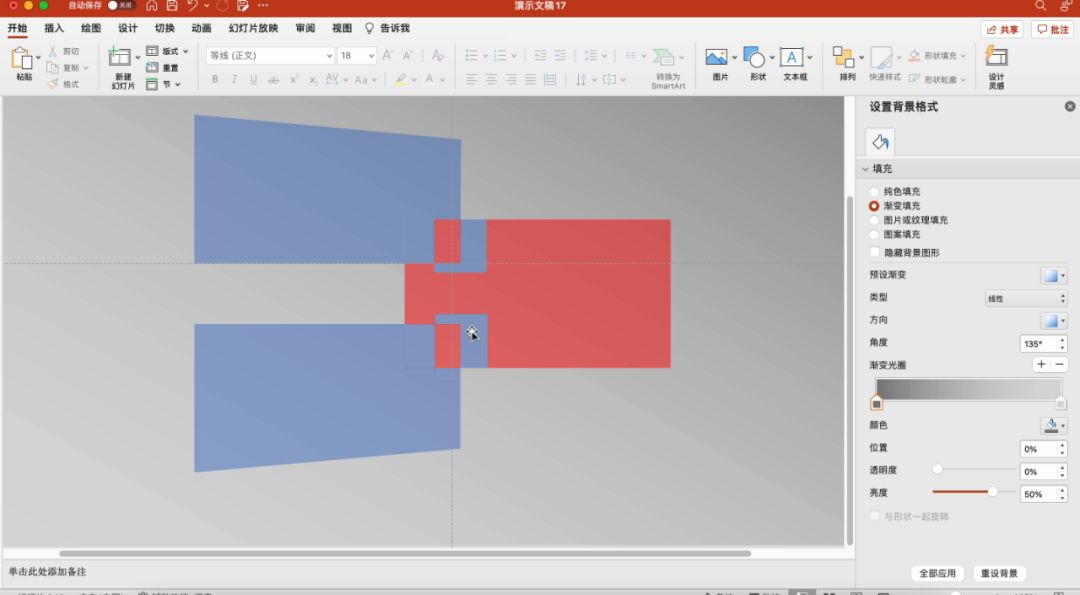
Task: Open the Animations tab
Action: pos(201,28)
